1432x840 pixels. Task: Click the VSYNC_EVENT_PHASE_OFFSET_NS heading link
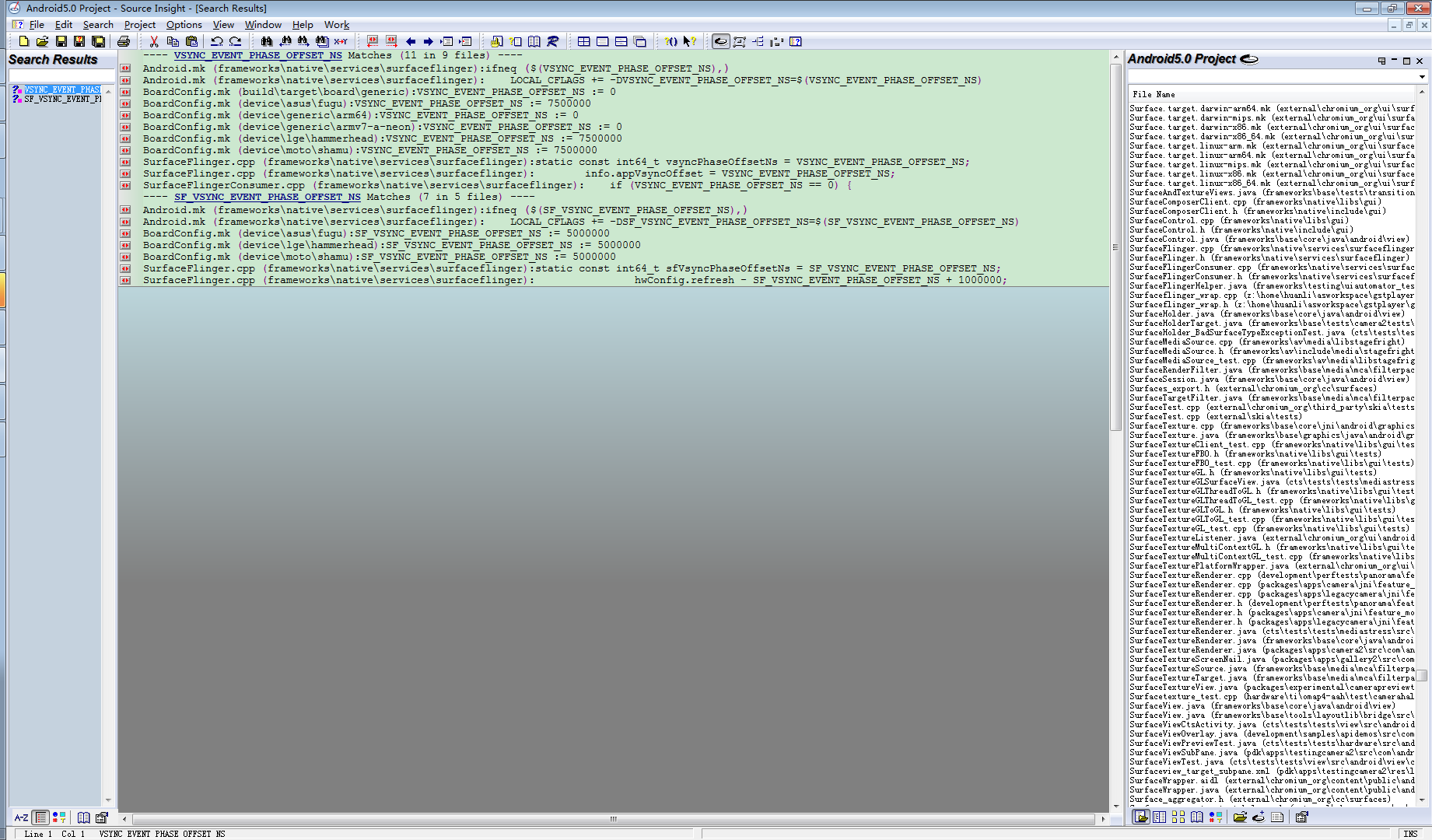(x=257, y=55)
